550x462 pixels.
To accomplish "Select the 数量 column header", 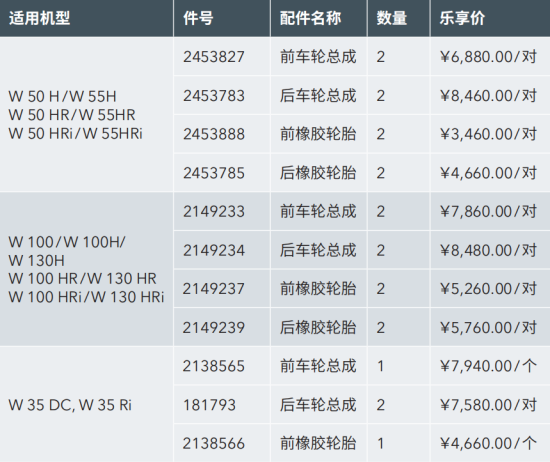I will coord(392,18).
